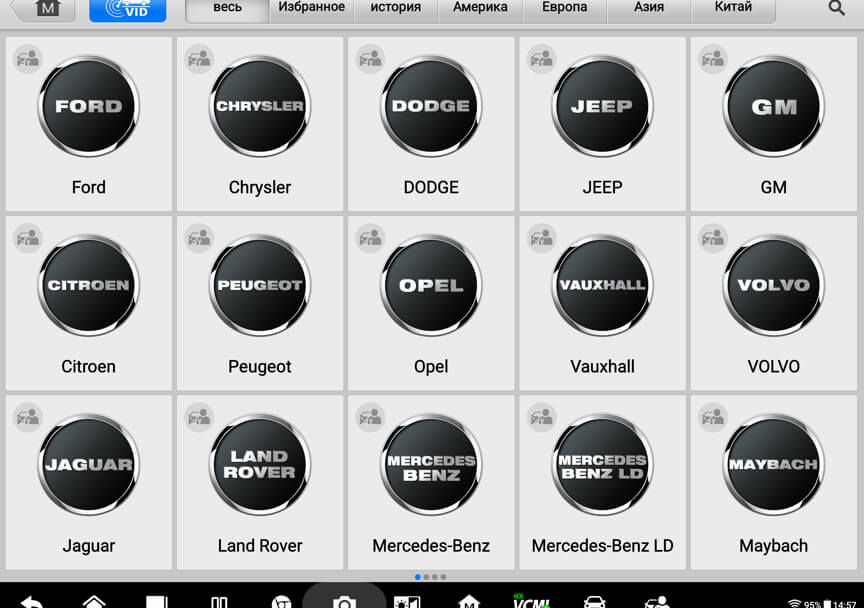
Task: Open the VCMI connection status icon
Action: [531, 601]
